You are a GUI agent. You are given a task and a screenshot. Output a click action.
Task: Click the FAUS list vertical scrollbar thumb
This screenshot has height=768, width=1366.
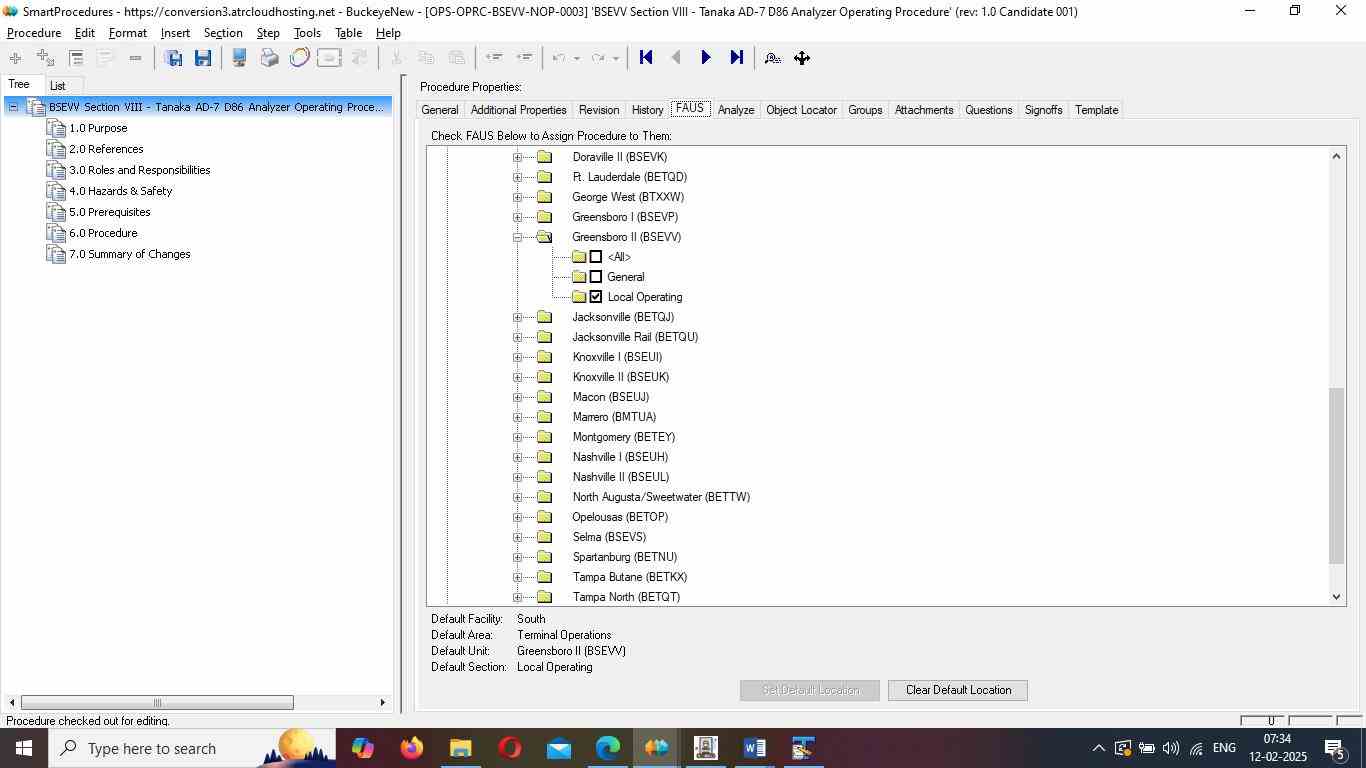click(1337, 476)
